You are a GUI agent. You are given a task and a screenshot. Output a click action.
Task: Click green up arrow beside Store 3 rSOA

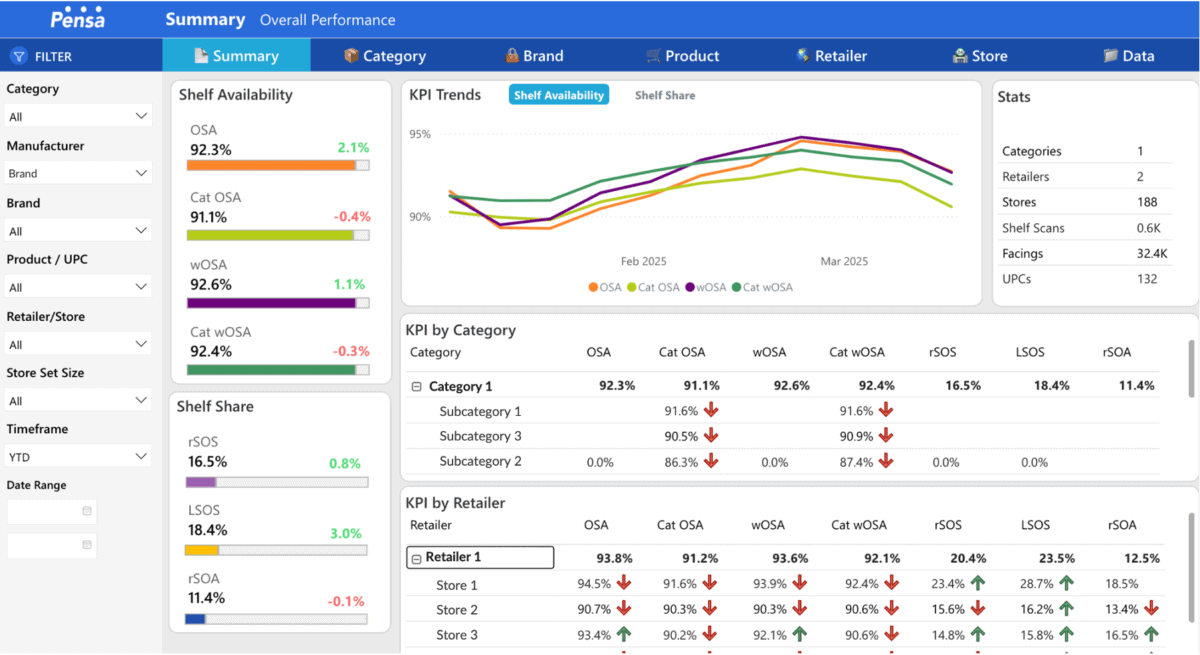coord(1151,634)
